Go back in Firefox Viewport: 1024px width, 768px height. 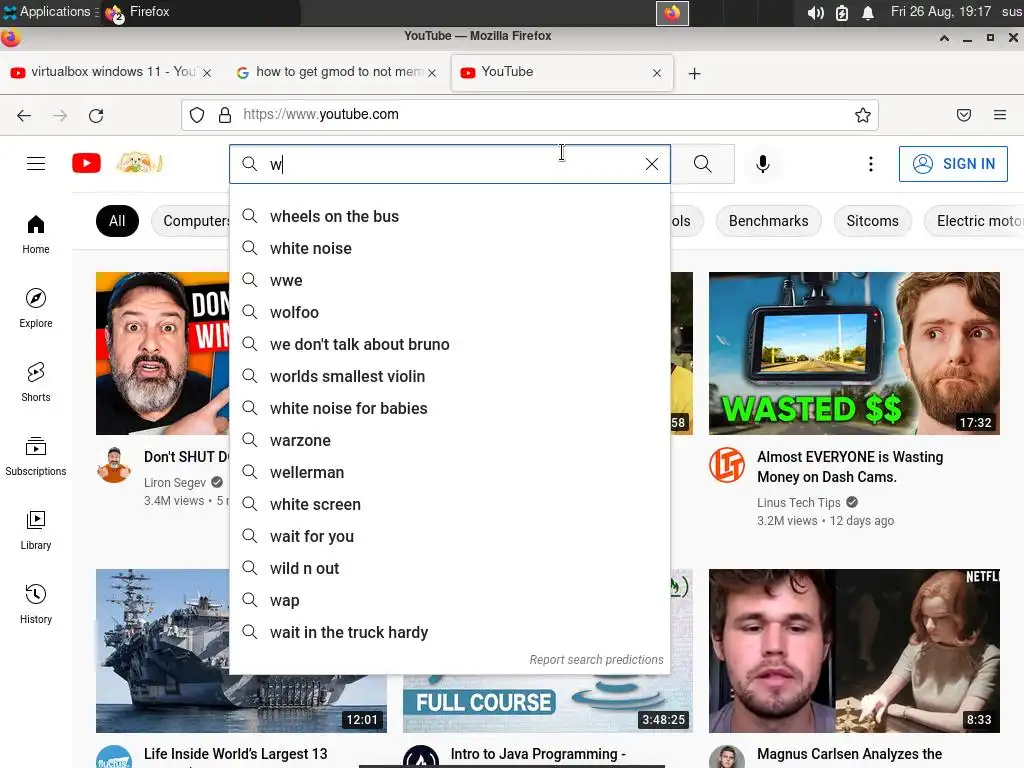[x=24, y=116]
